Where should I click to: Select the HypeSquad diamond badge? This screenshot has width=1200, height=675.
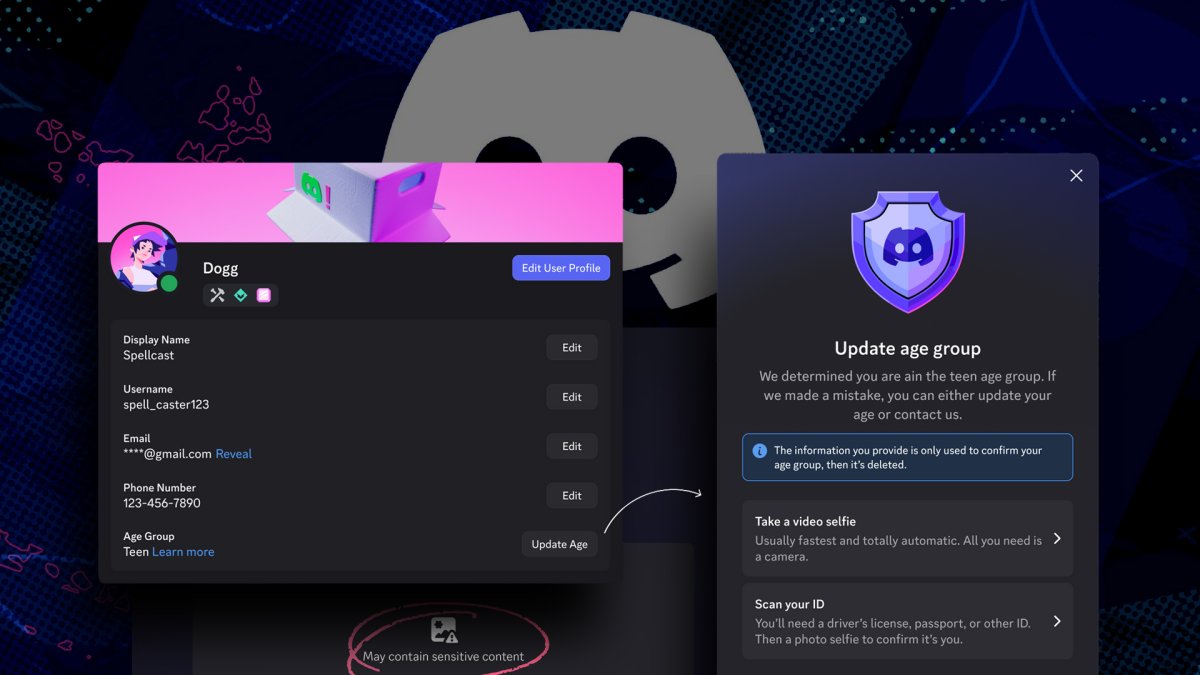(240, 295)
